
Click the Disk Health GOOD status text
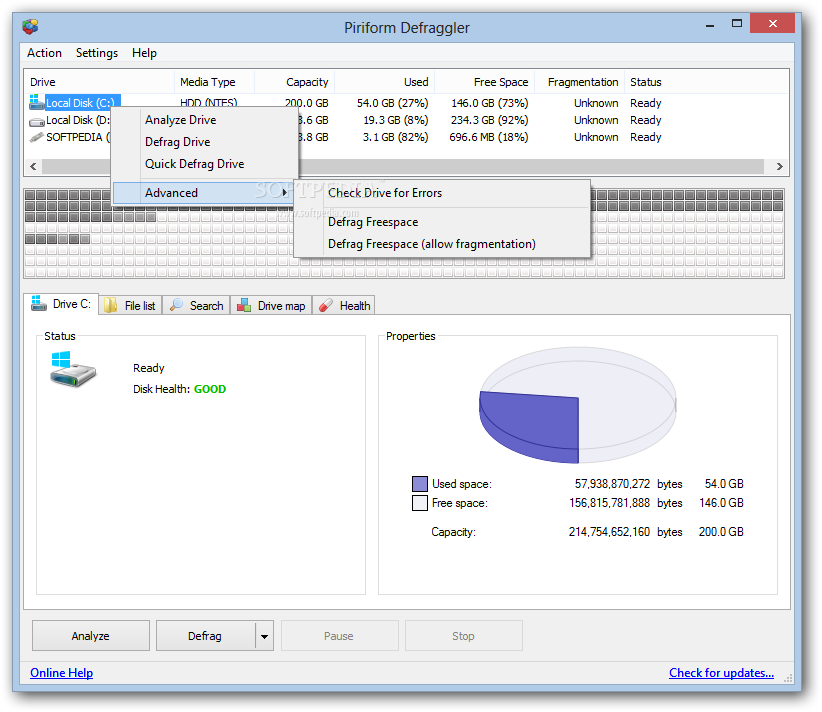click(210, 389)
